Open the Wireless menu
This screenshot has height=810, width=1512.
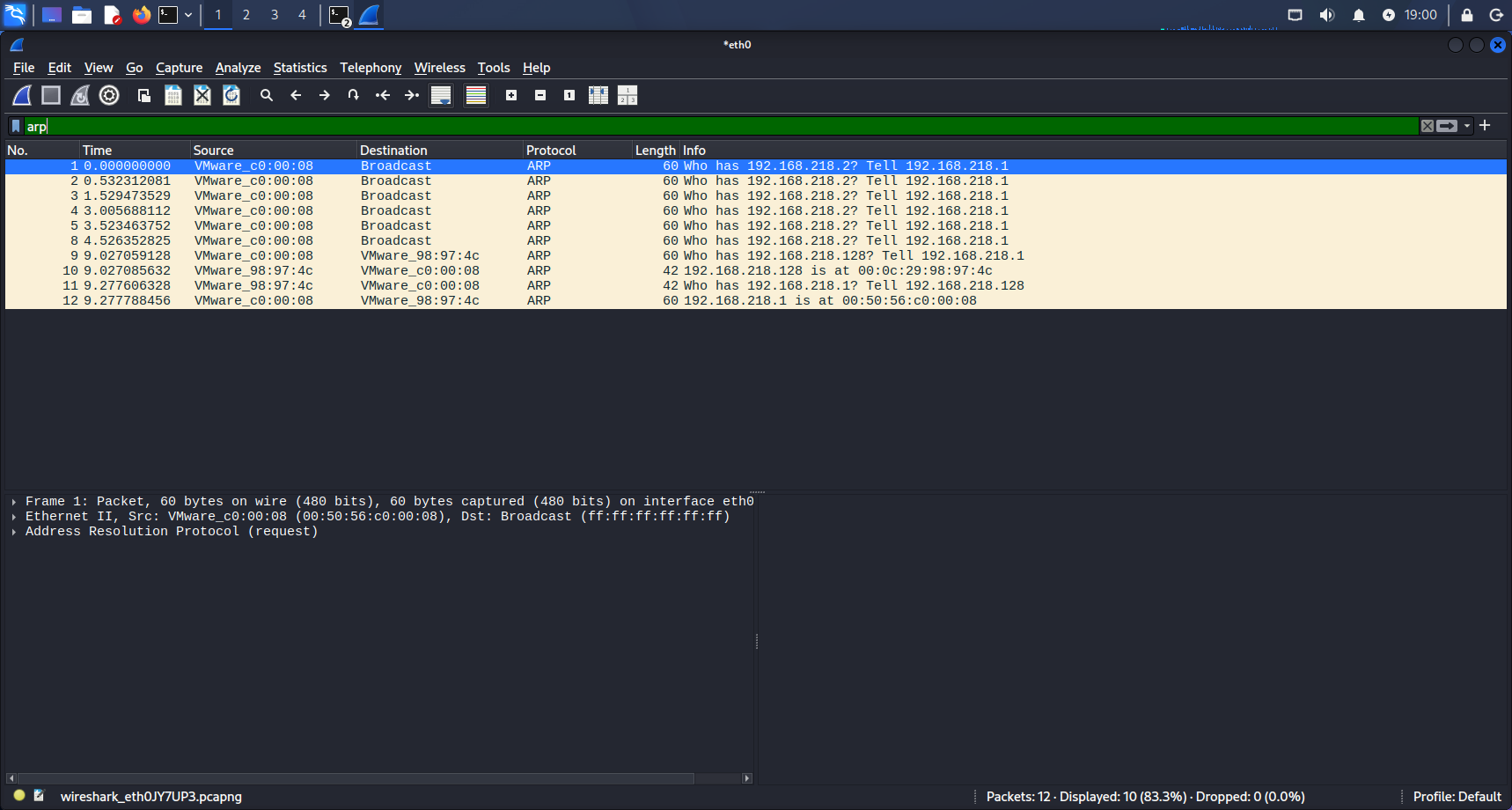tap(440, 68)
